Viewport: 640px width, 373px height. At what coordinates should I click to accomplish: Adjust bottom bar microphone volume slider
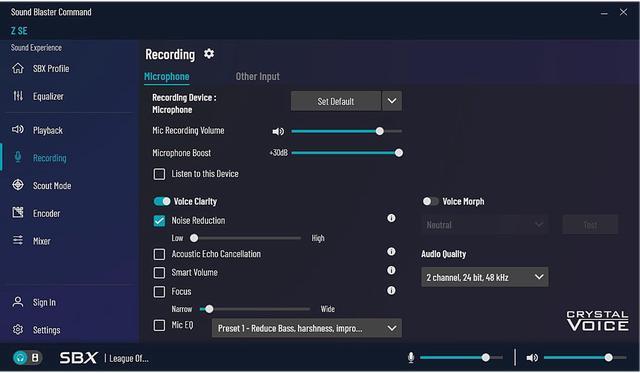tap(461, 358)
